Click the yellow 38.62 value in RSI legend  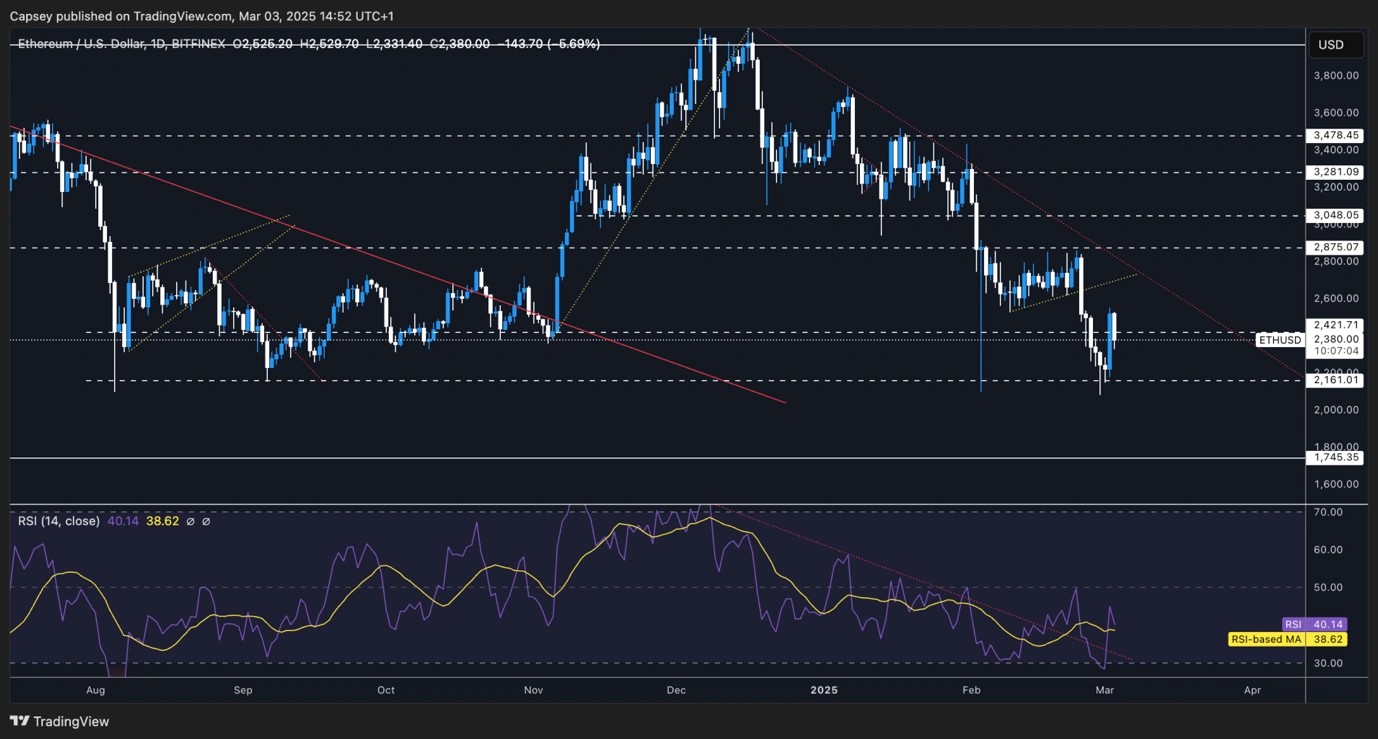tap(162, 521)
